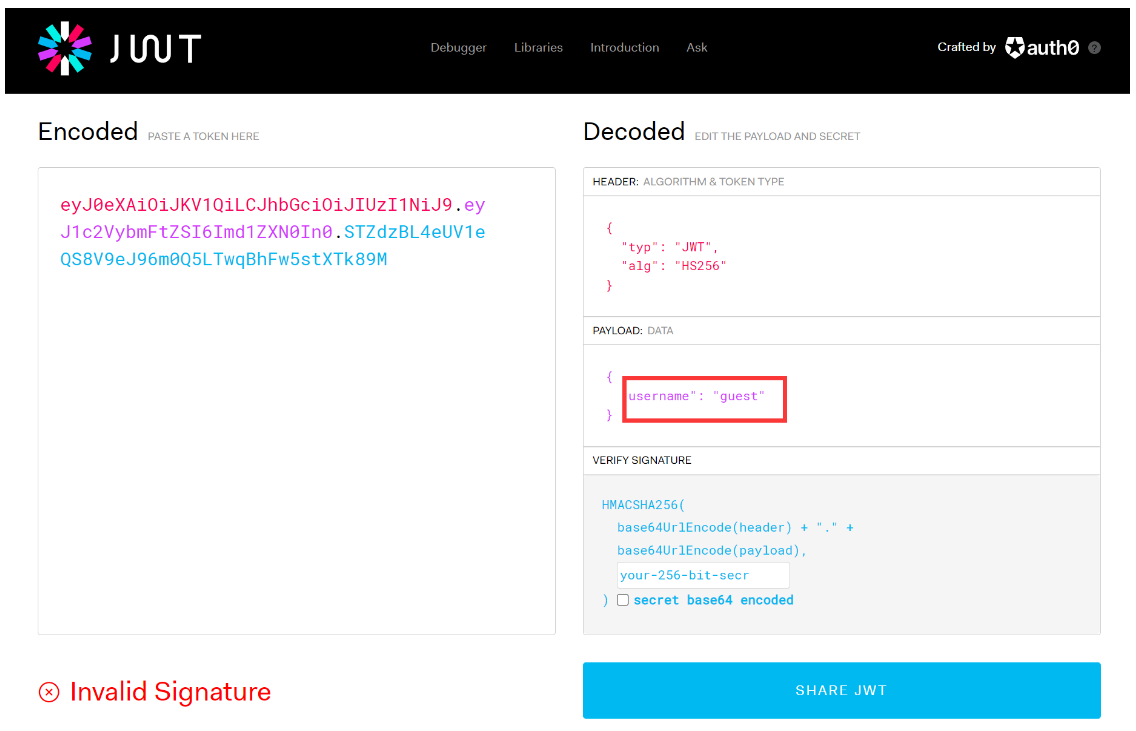Enable the secret base64 encoded checkbox

[623, 599]
